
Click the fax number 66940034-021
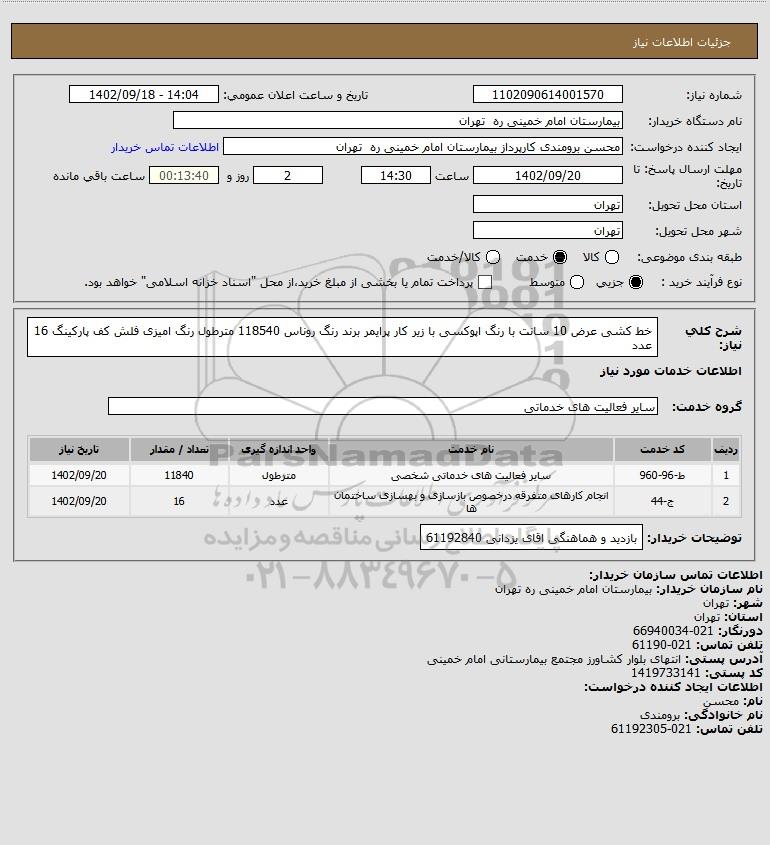[672, 631]
